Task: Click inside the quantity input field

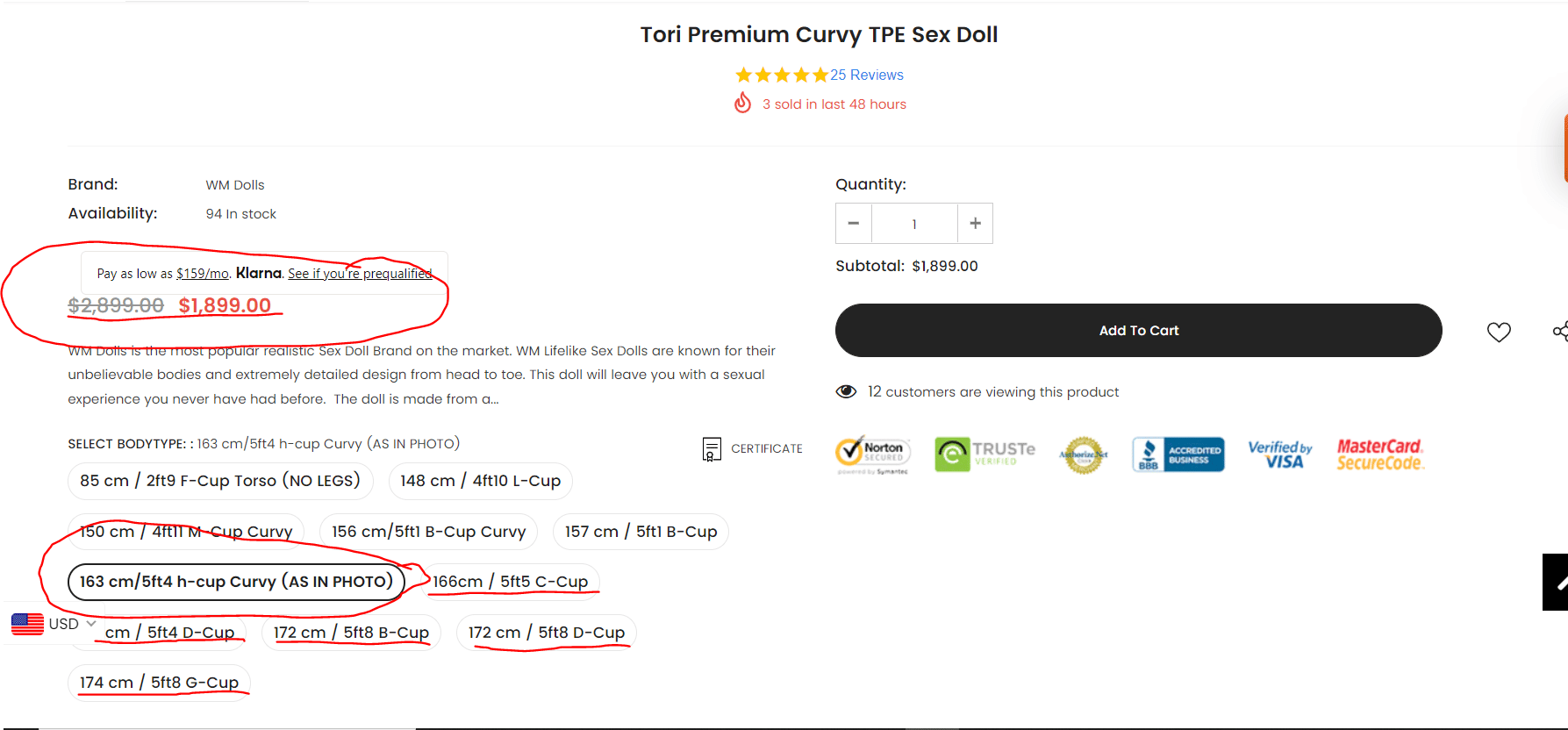Action: point(913,223)
